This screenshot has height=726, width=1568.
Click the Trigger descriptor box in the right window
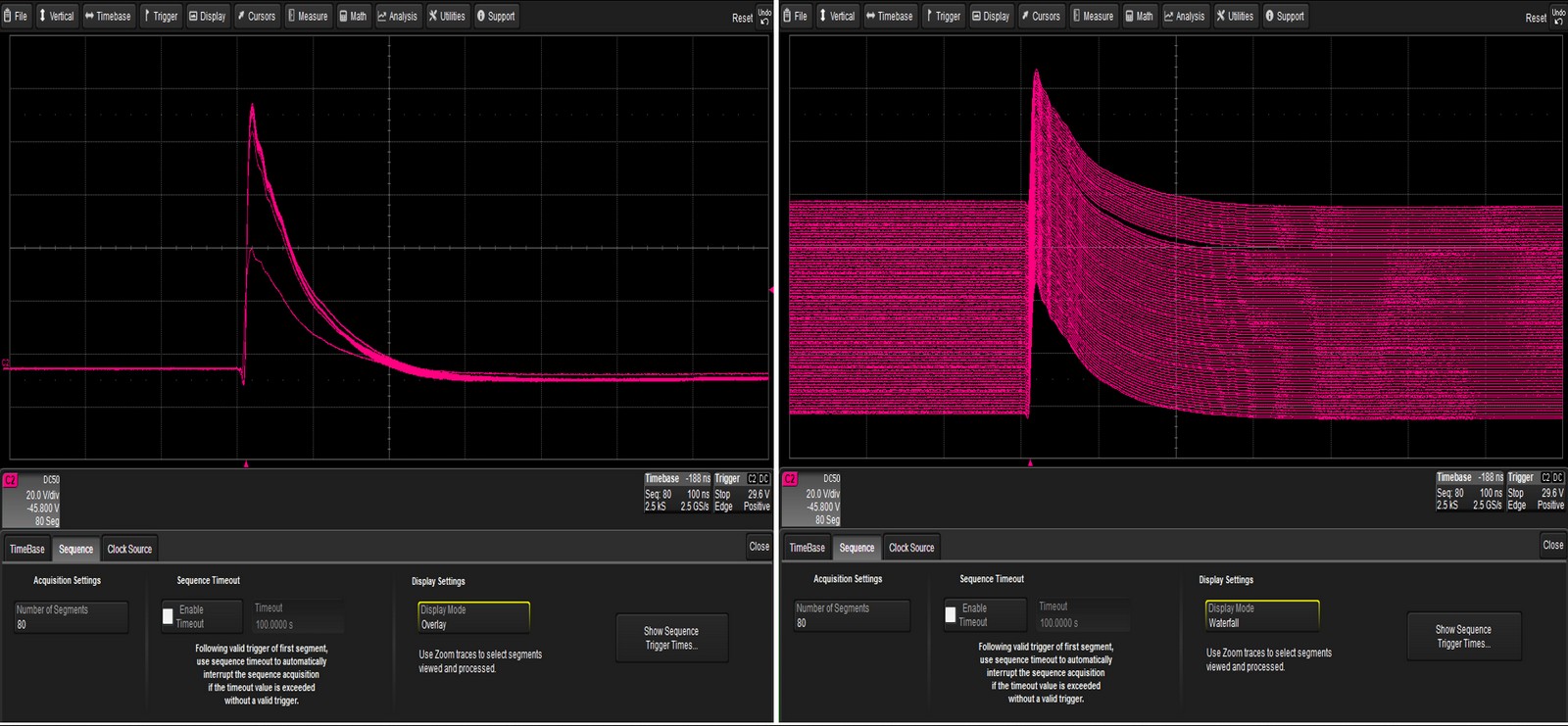tap(1536, 492)
